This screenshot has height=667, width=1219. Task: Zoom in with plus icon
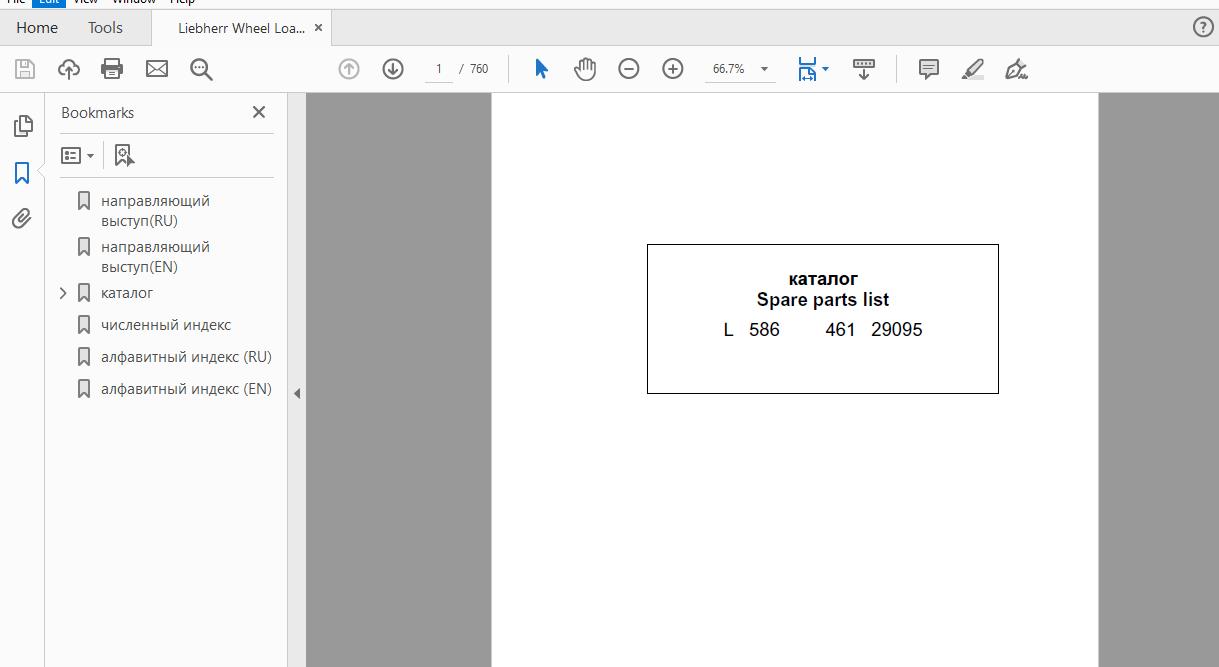coord(673,69)
